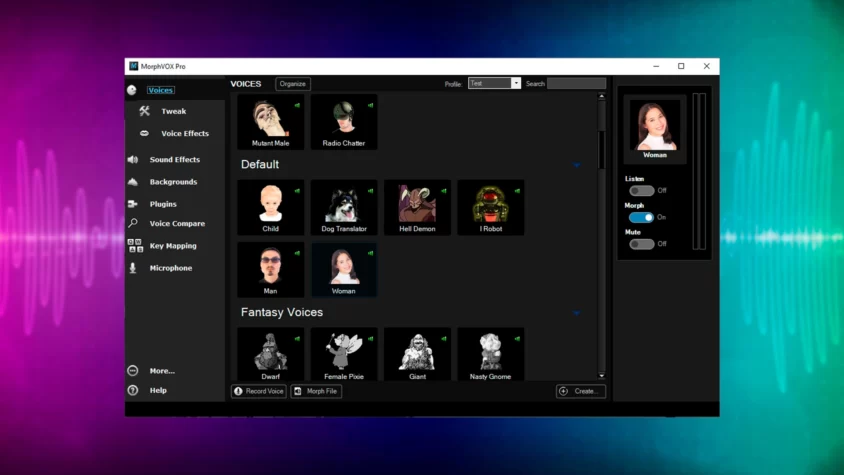
Task: Click the Voice Compare magnifier icon
Action: 133,223
